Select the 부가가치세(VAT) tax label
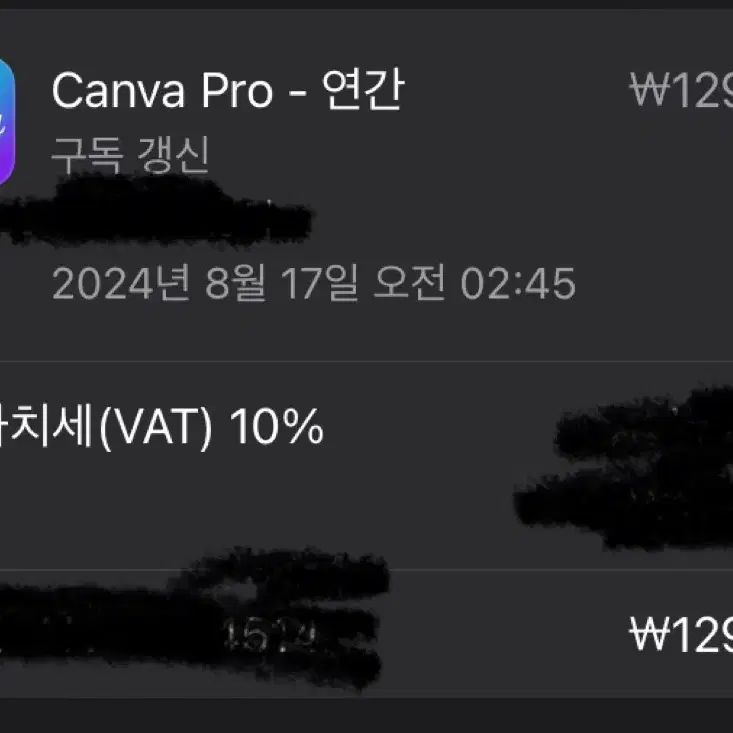The image size is (733, 733). click(x=106, y=426)
